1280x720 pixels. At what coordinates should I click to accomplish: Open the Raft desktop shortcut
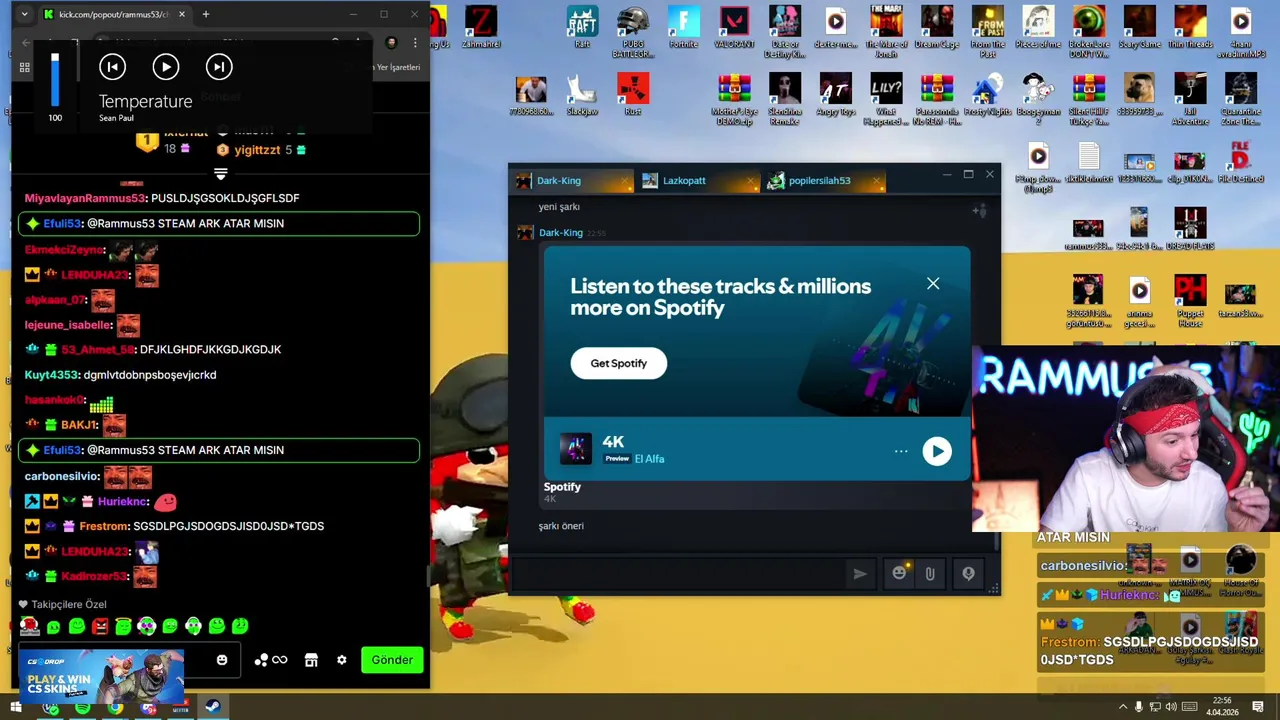pos(582,27)
